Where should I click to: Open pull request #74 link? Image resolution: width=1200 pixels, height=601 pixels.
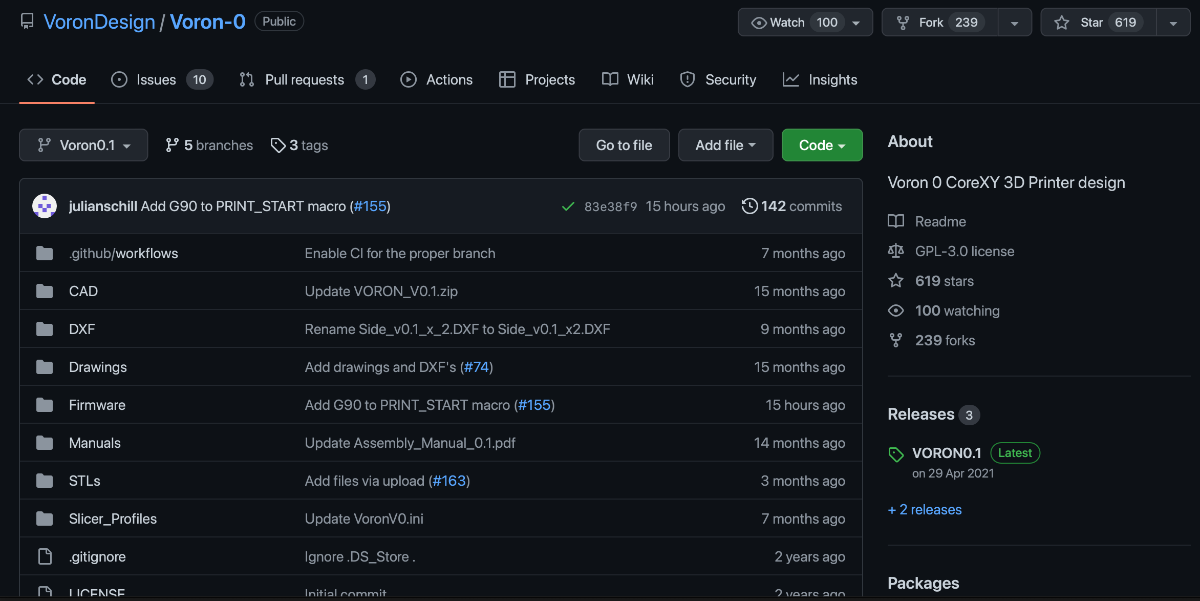point(476,367)
